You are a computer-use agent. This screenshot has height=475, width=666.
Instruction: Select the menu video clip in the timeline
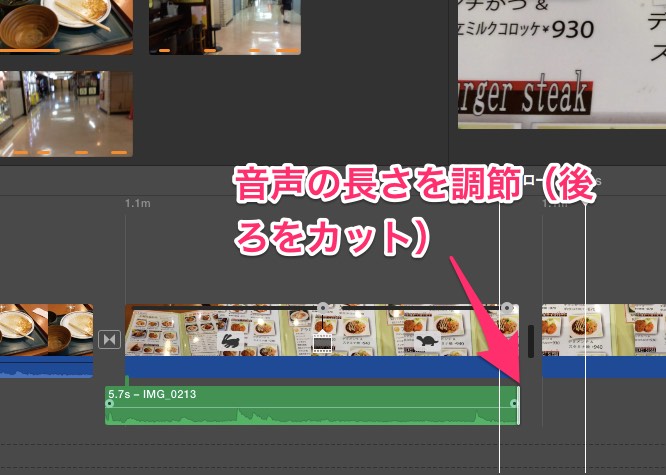coord(322,331)
